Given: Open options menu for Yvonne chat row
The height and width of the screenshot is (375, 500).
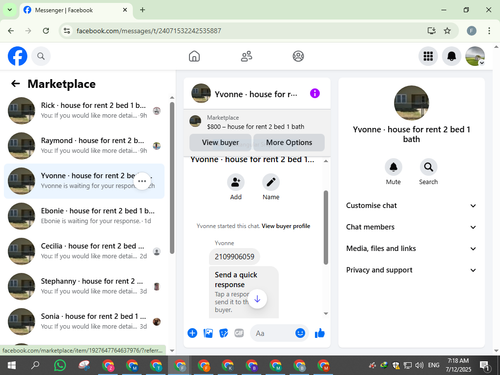Looking at the screenshot, I should (x=142, y=181).
